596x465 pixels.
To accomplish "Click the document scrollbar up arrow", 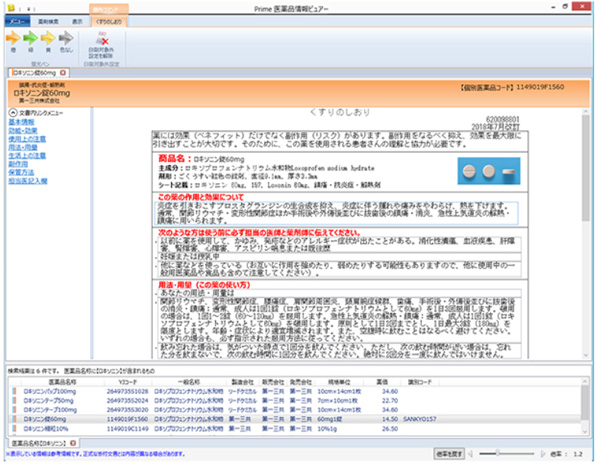I will click(x=585, y=111).
